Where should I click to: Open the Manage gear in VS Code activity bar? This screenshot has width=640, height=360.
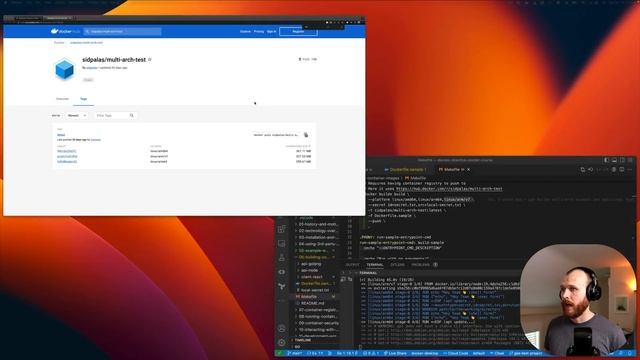point(282,342)
